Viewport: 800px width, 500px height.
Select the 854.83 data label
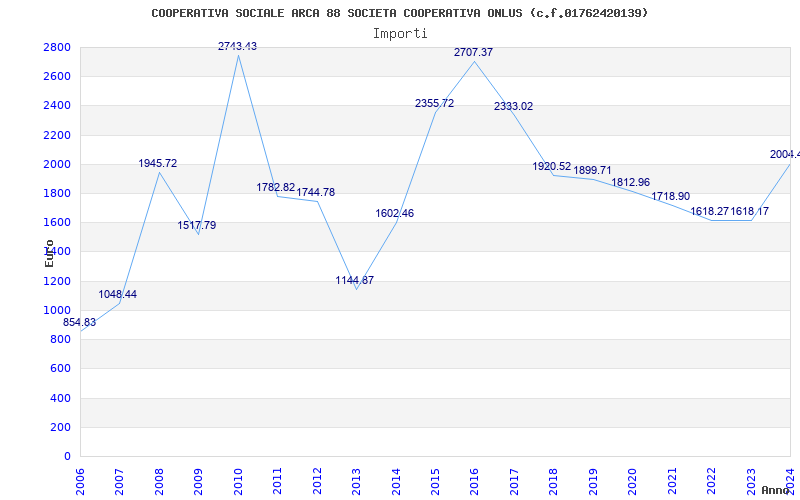[79, 322]
